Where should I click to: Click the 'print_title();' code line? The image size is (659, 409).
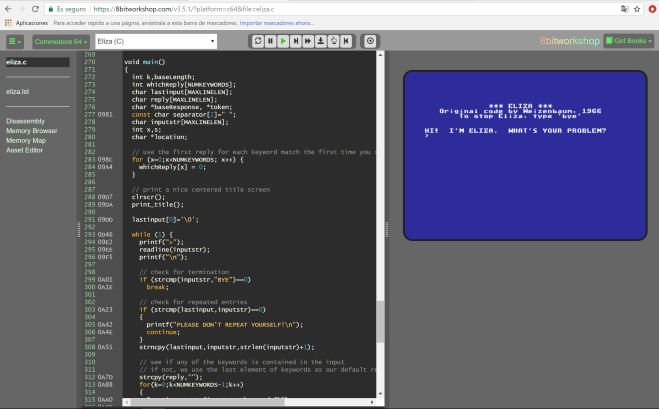click(x=158, y=204)
